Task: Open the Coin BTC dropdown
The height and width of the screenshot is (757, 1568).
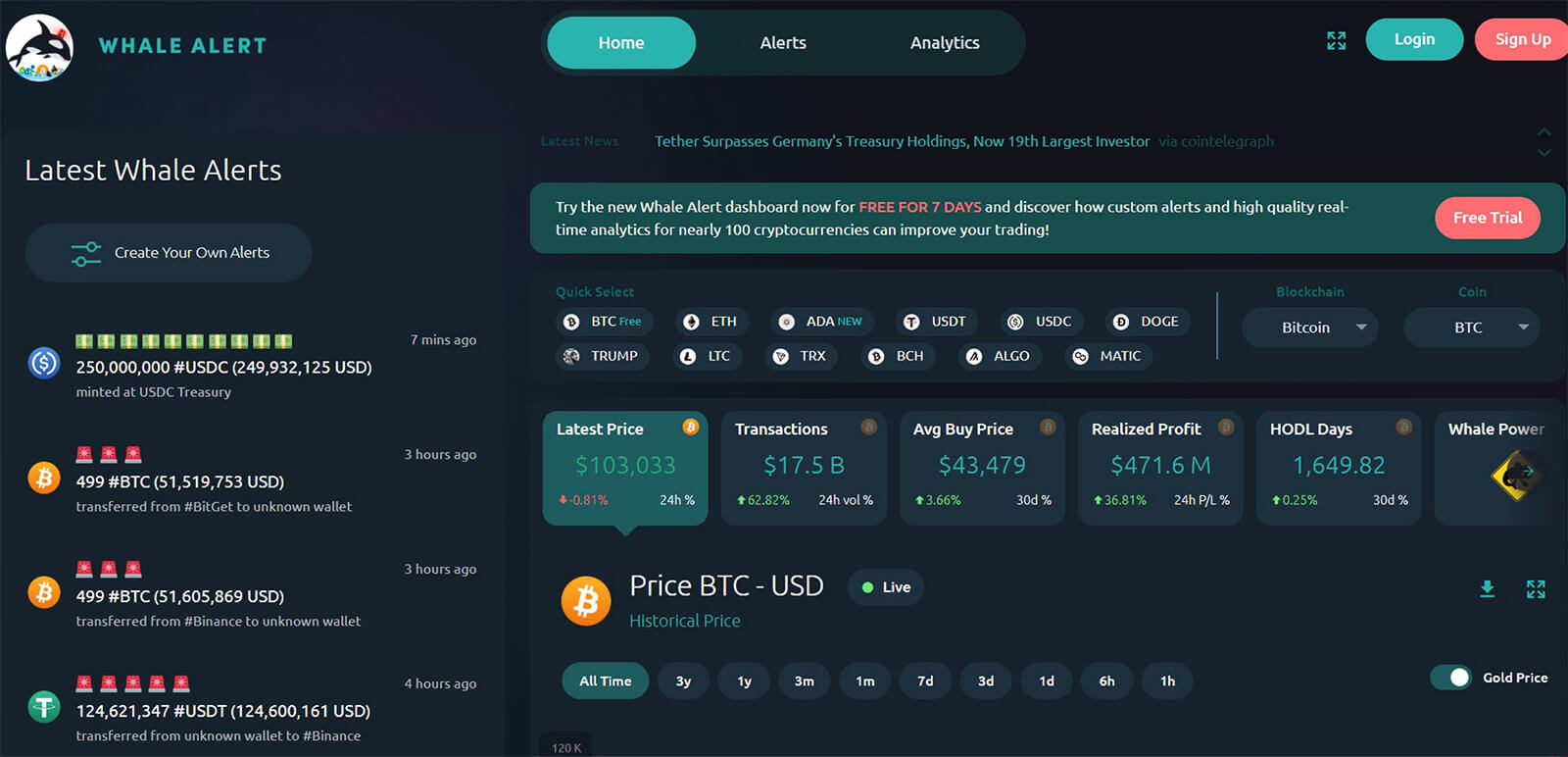Action: pyautogui.click(x=1471, y=328)
